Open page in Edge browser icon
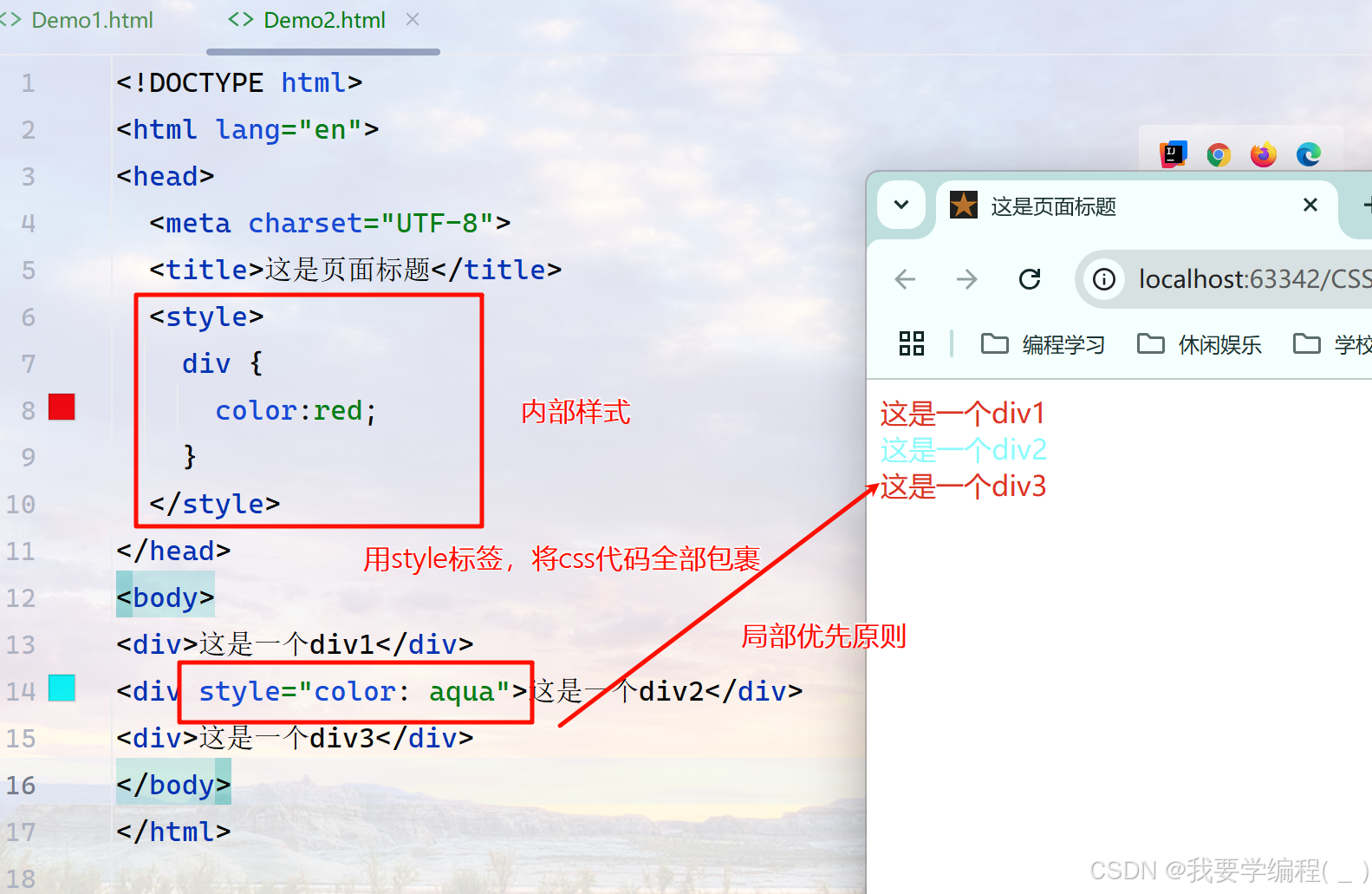1372x894 pixels. pyautogui.click(x=1309, y=154)
